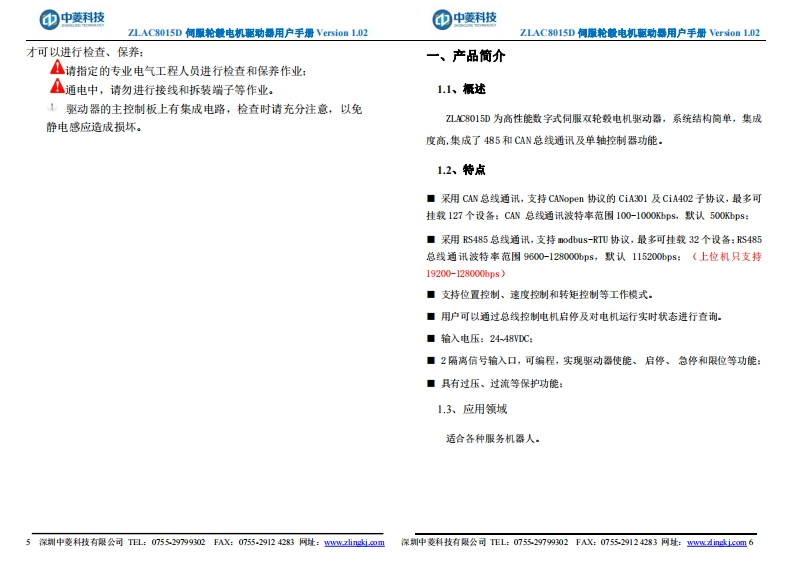Click the second red warning triangle icon
This screenshot has width=793, height=561.
pyautogui.click(x=57, y=87)
